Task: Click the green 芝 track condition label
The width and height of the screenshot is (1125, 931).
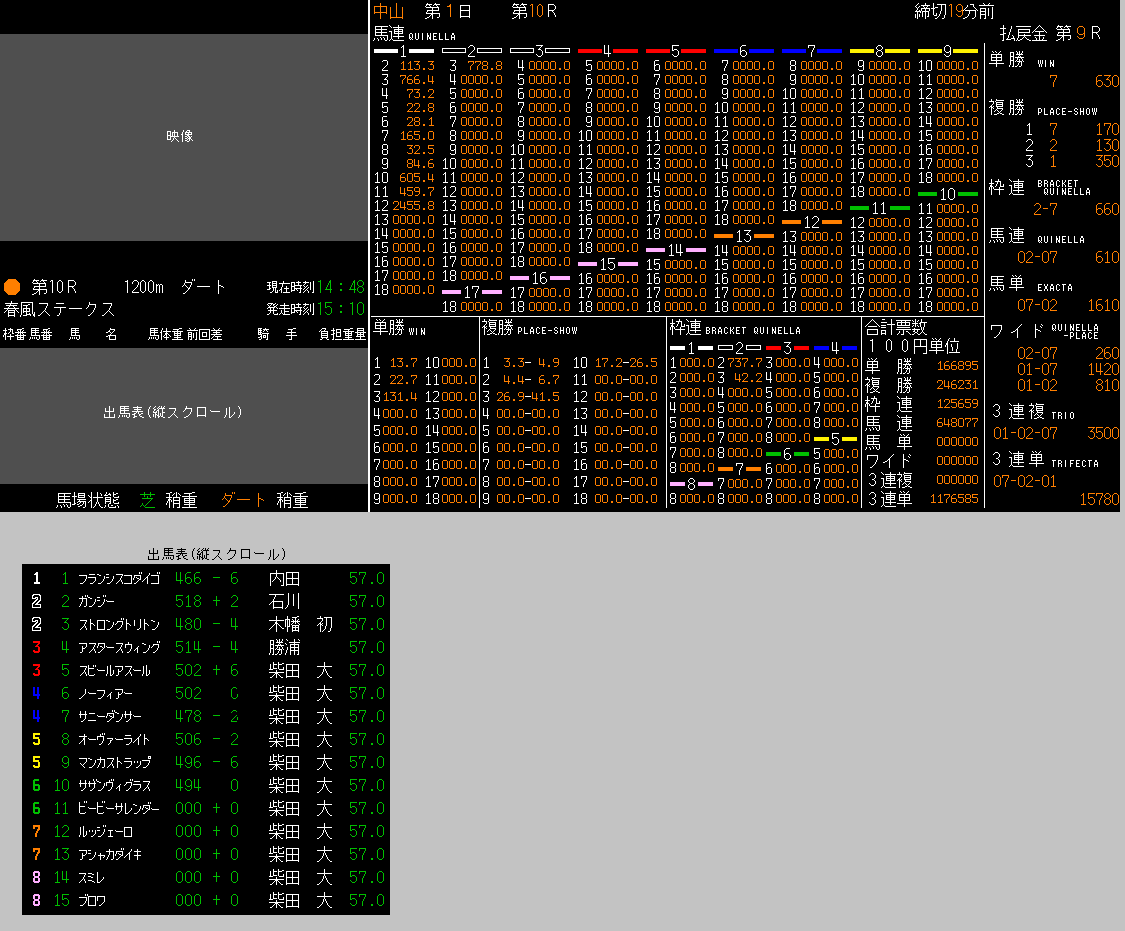Action: [148, 500]
